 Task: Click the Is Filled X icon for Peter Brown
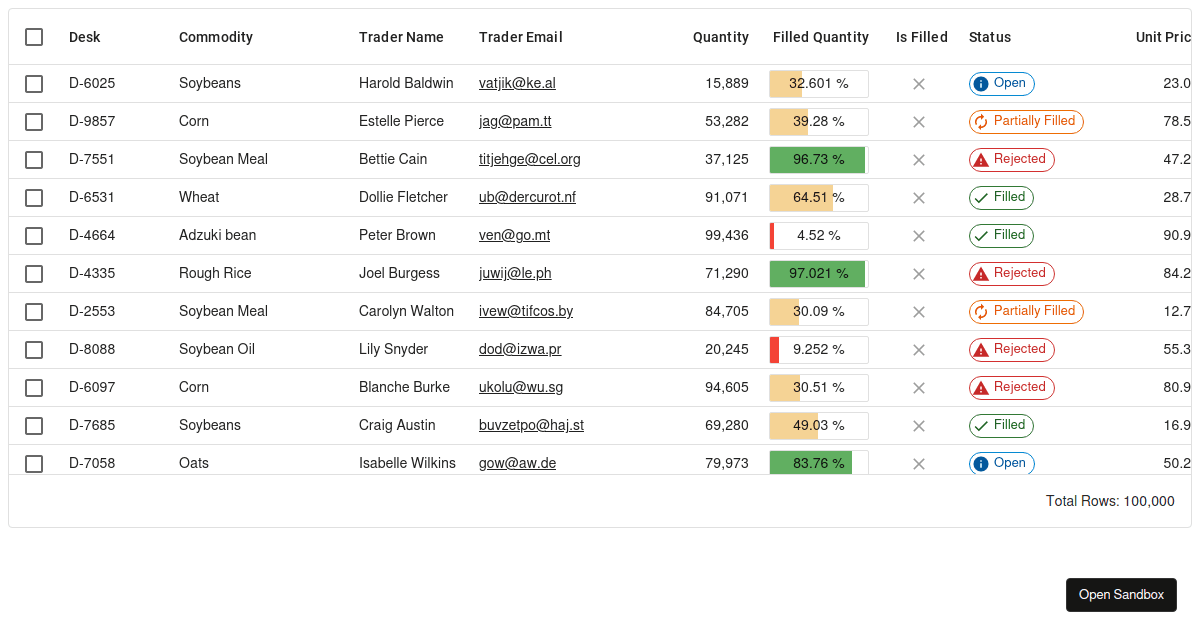pyautogui.click(x=919, y=236)
